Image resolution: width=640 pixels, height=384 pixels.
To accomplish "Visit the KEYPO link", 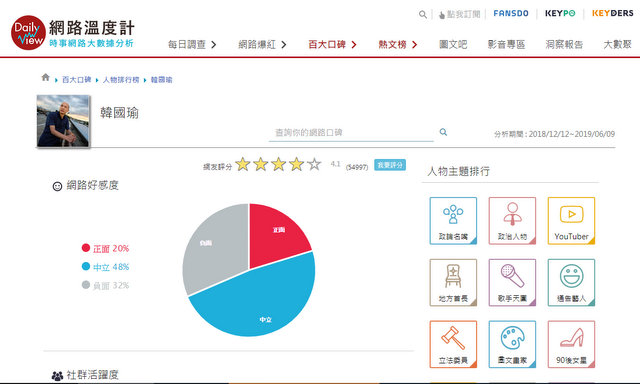I will pyautogui.click(x=560, y=13).
